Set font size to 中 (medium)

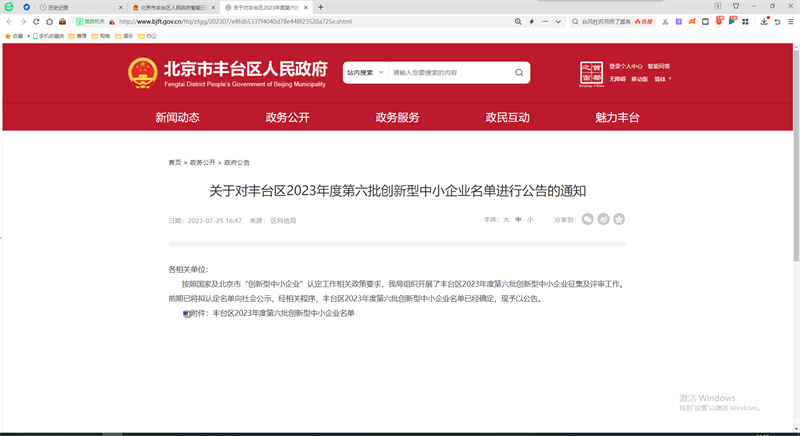[x=518, y=219]
